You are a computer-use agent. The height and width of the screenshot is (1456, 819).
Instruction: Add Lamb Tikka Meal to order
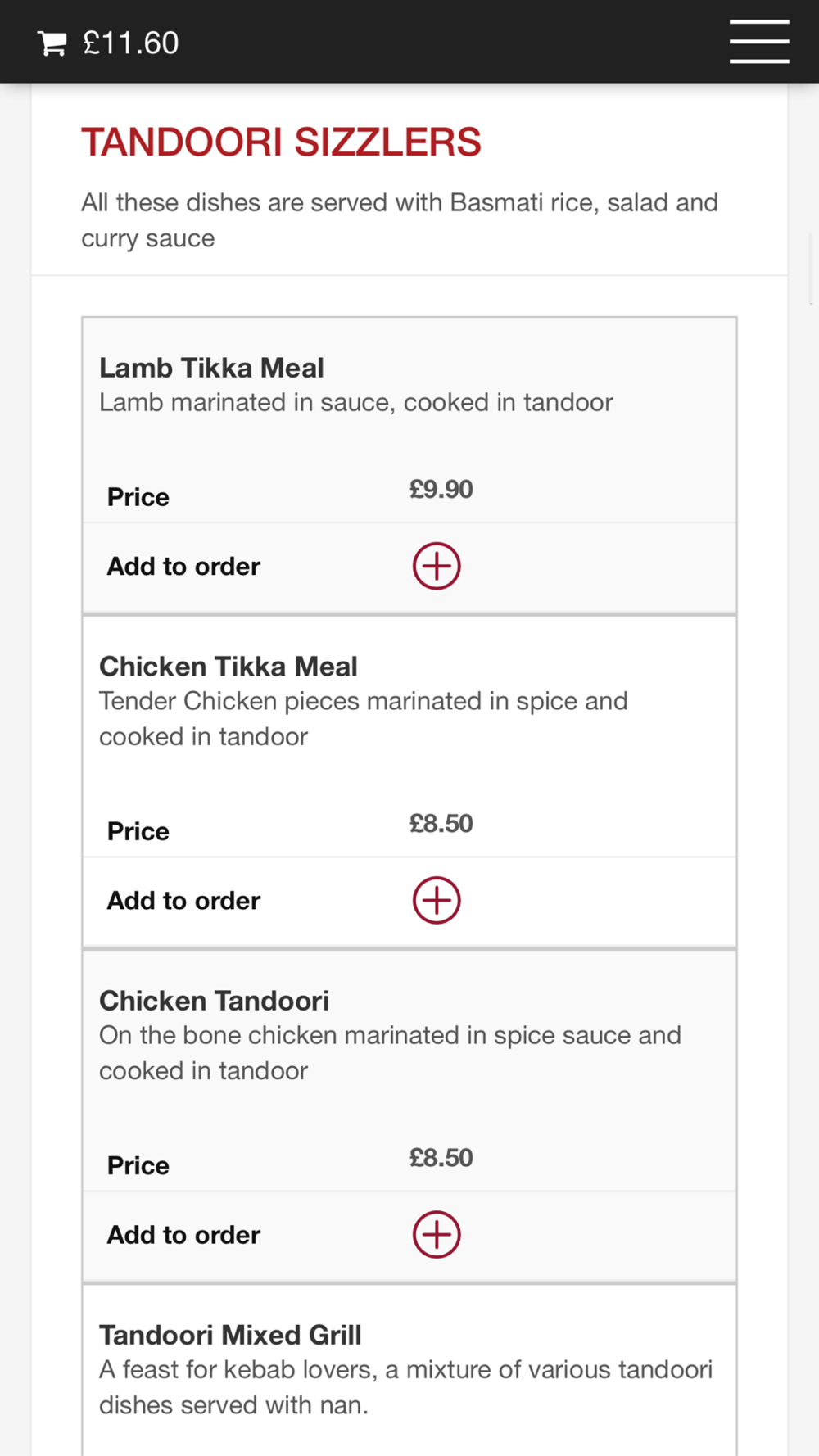(x=437, y=566)
